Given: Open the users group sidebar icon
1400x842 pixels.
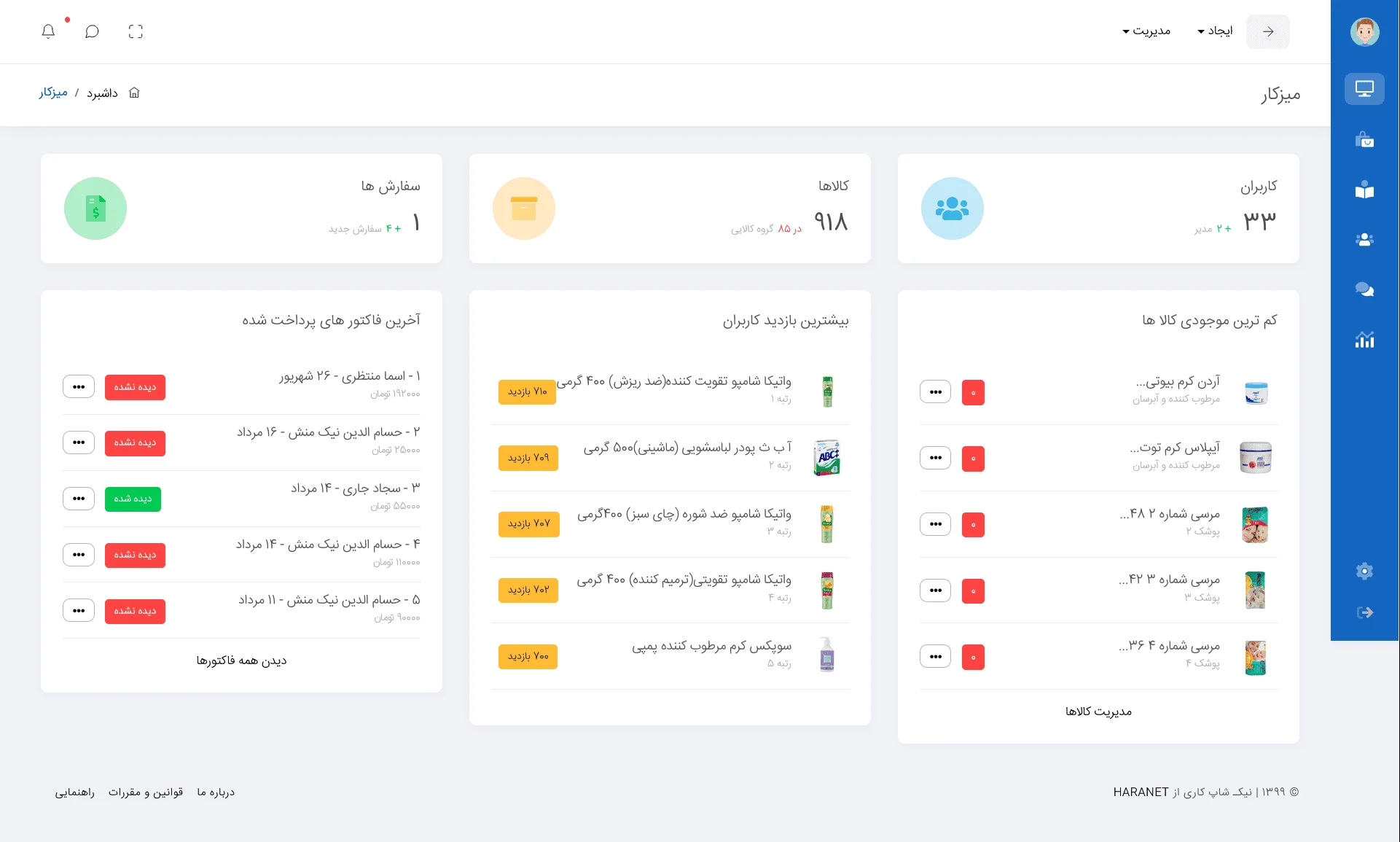Looking at the screenshot, I should (1364, 240).
